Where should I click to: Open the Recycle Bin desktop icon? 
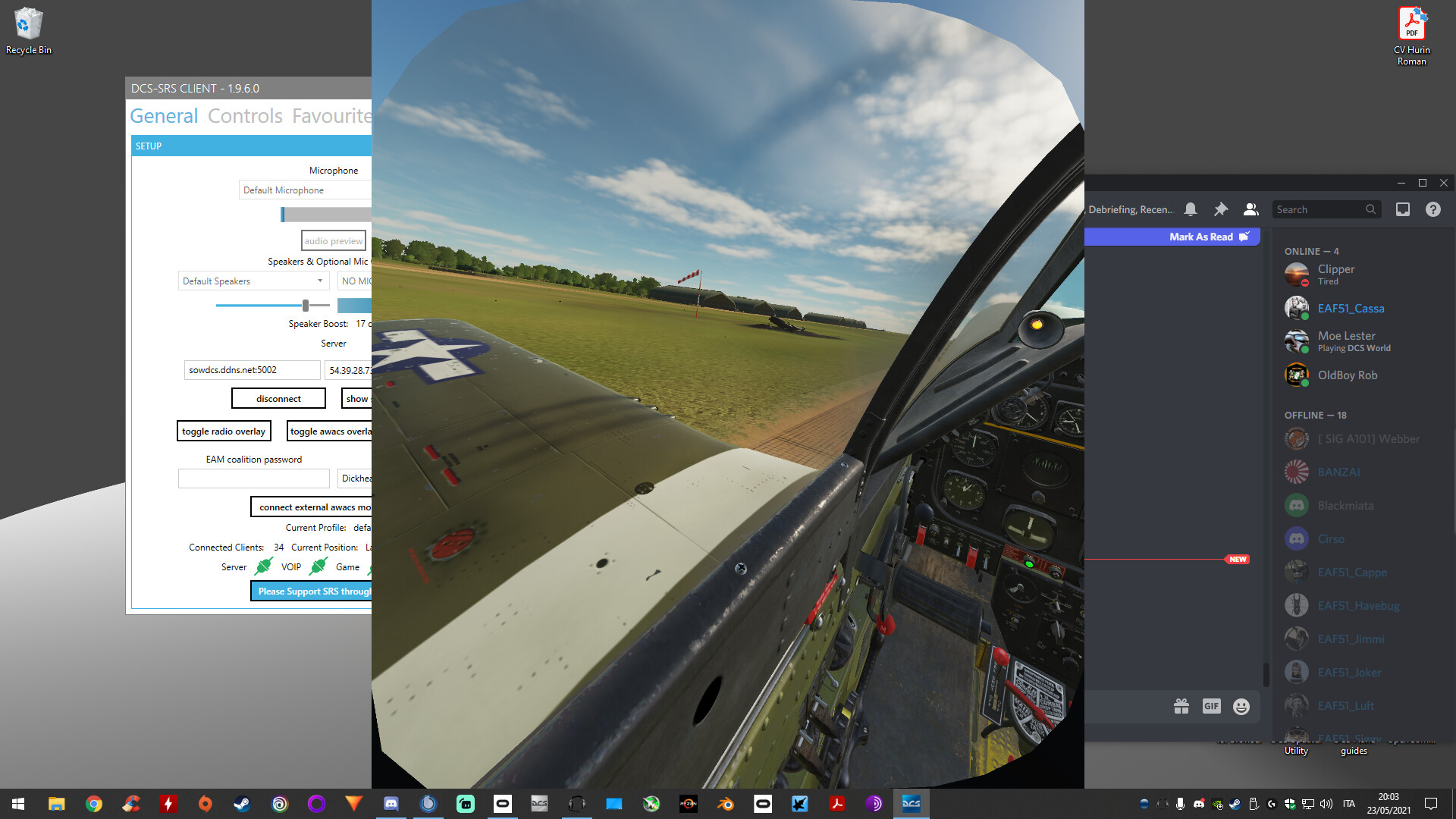[x=29, y=31]
